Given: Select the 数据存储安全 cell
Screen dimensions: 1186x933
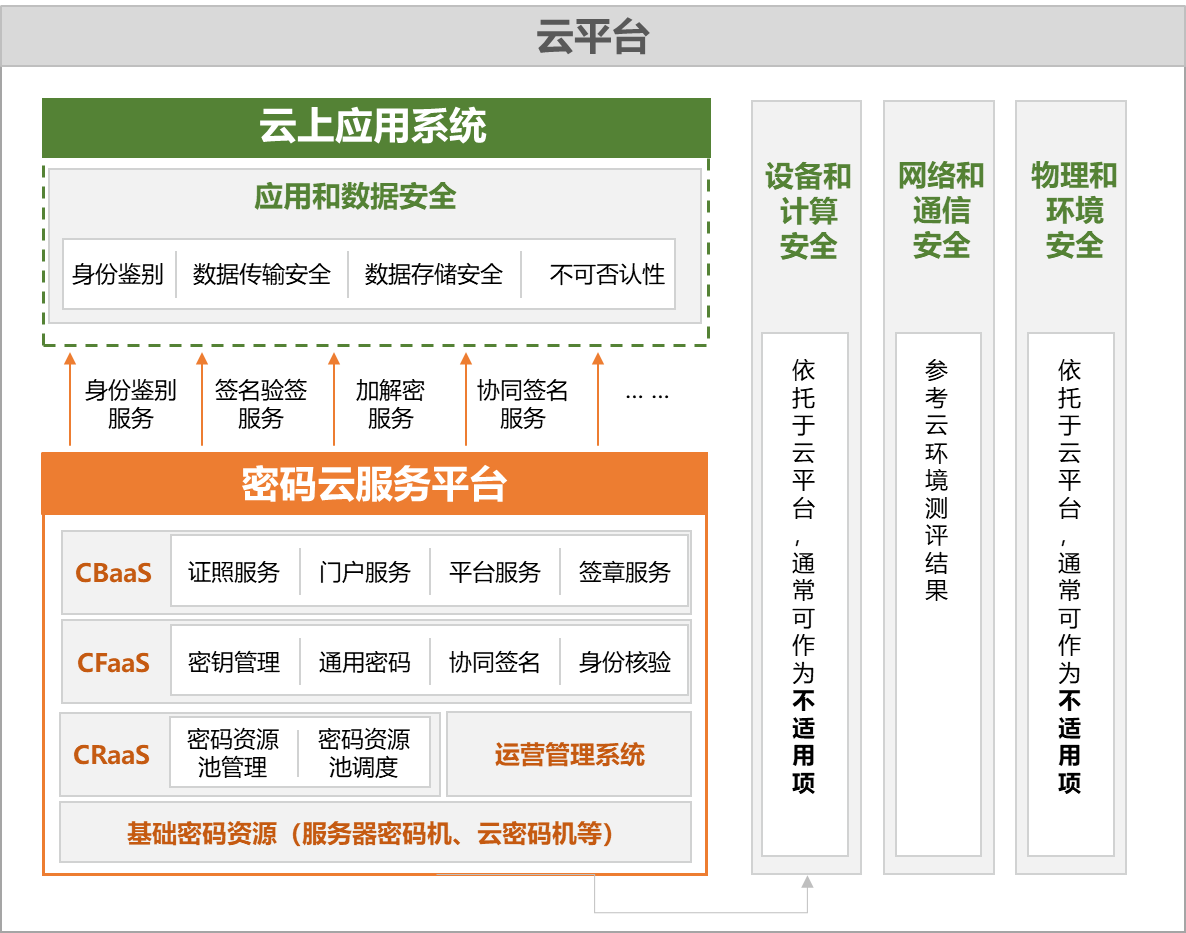Looking at the screenshot, I should [434, 274].
